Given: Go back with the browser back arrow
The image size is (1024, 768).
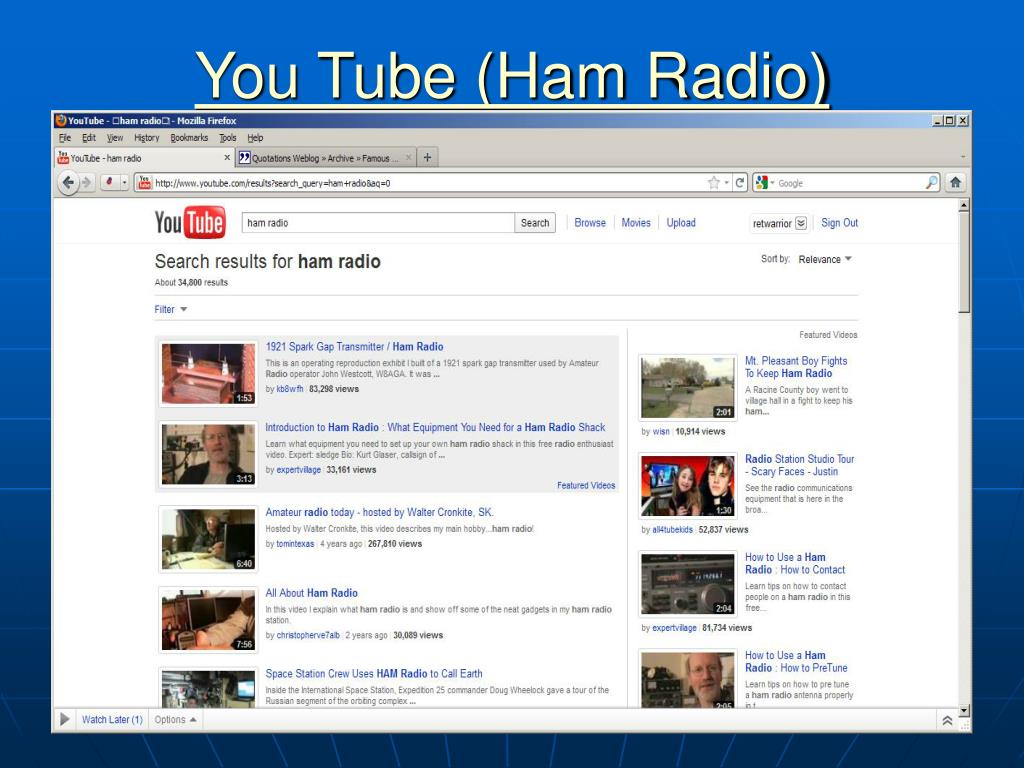Looking at the screenshot, I should coord(68,183).
